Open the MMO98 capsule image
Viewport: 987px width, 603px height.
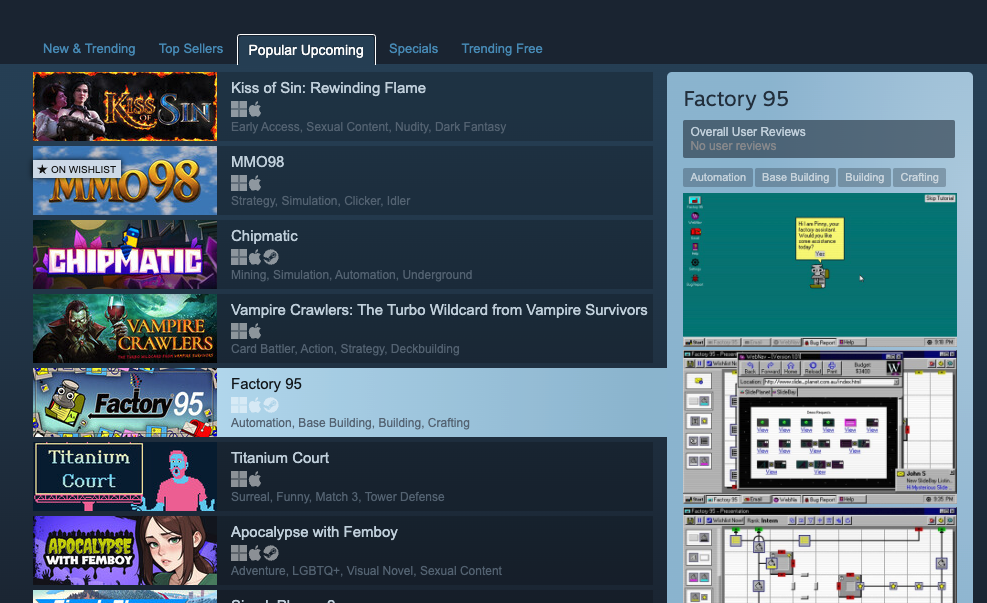(x=125, y=181)
